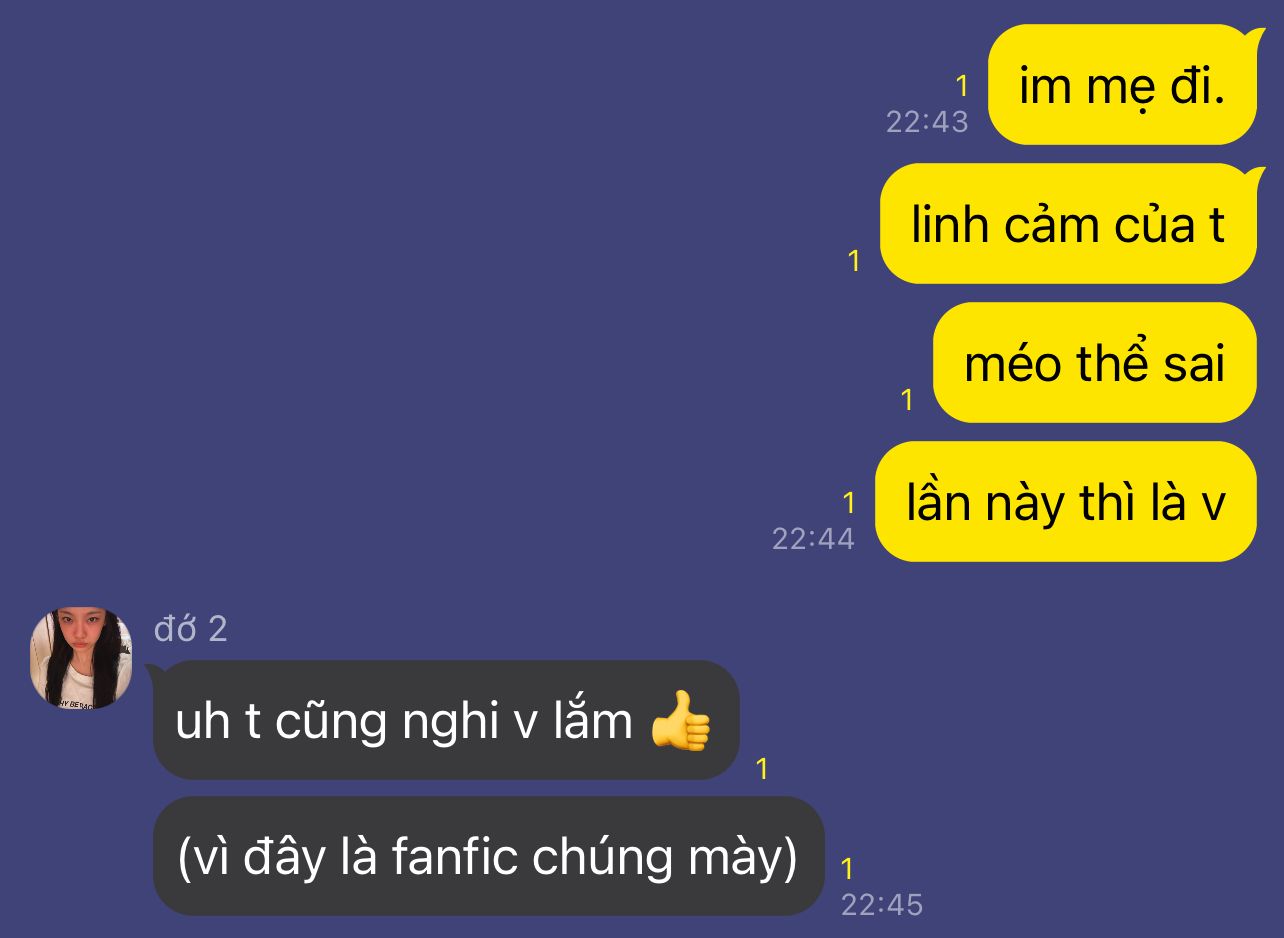The height and width of the screenshot is (938, 1284).
Task: Tap the 22:45 timestamp
Action: pyautogui.click(x=882, y=905)
